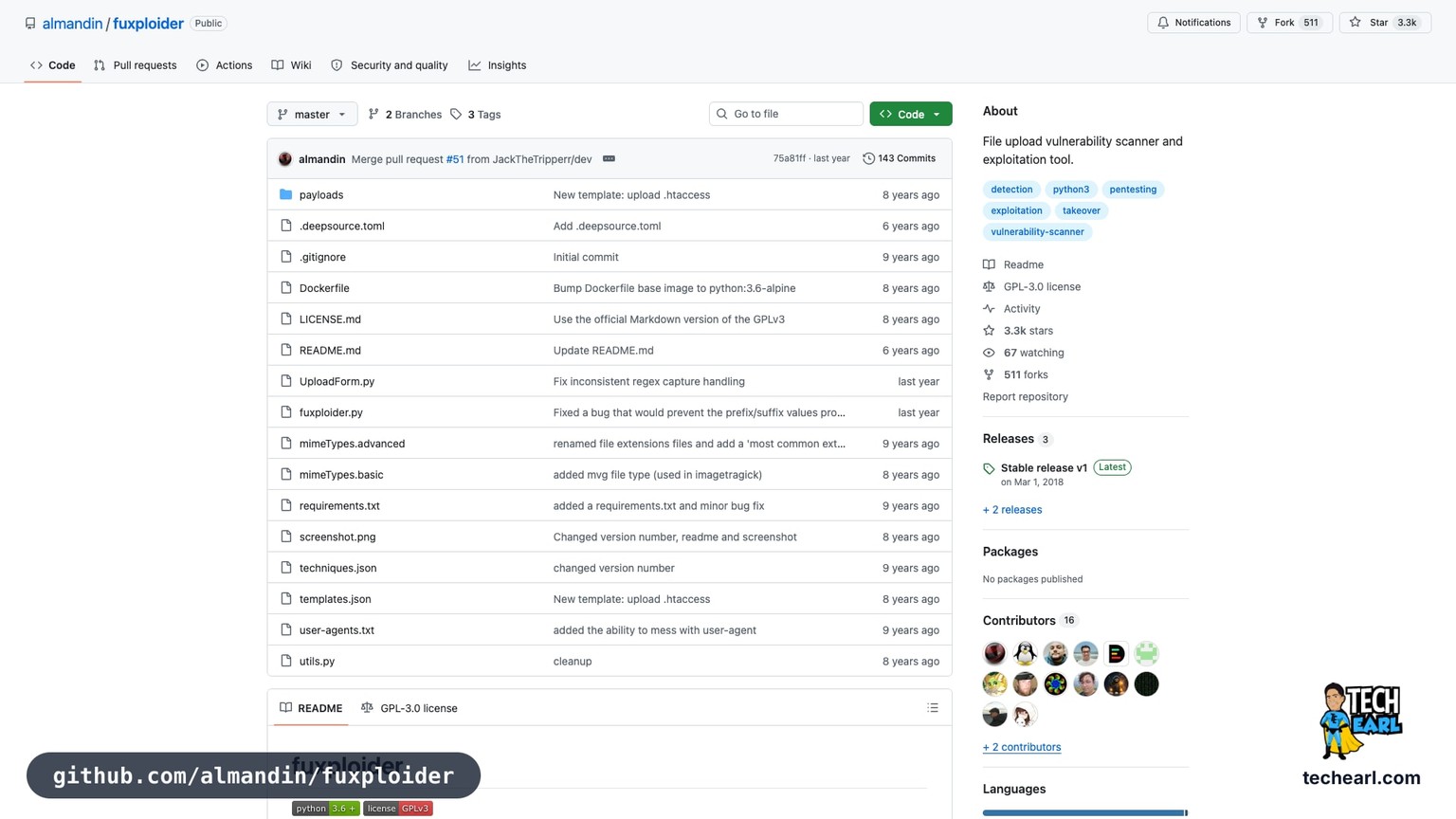Screen dimensions: 1456x819
Task: Select the GPL-3.0 license tab
Action: [x=409, y=708]
